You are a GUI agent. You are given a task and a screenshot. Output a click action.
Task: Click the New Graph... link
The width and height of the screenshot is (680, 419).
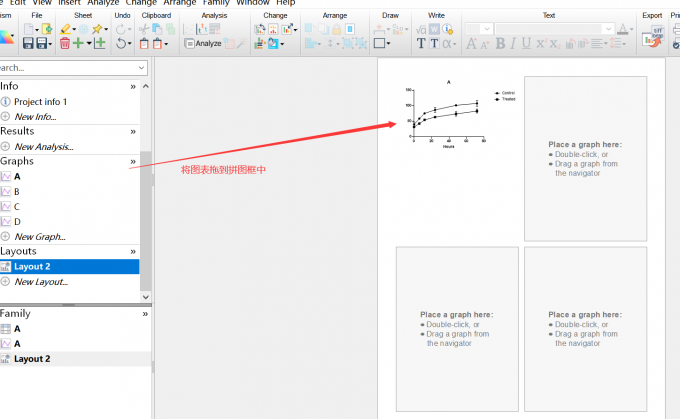pyautogui.click(x=39, y=237)
